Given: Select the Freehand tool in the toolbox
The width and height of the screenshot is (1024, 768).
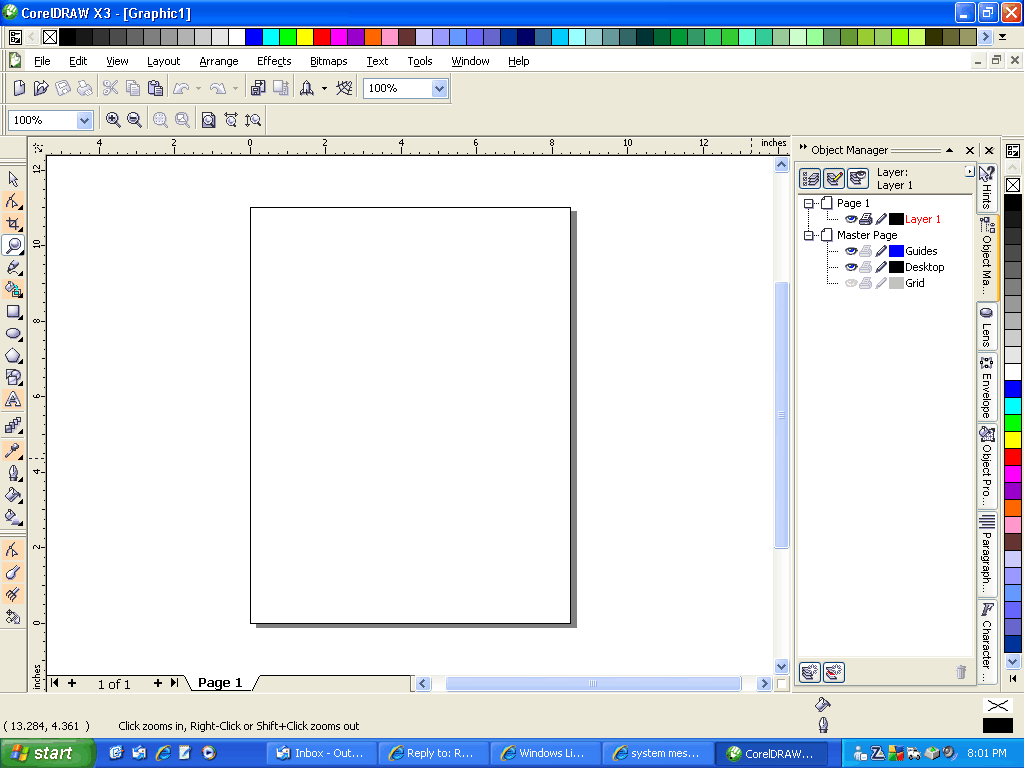Looking at the screenshot, I should pos(13,267).
